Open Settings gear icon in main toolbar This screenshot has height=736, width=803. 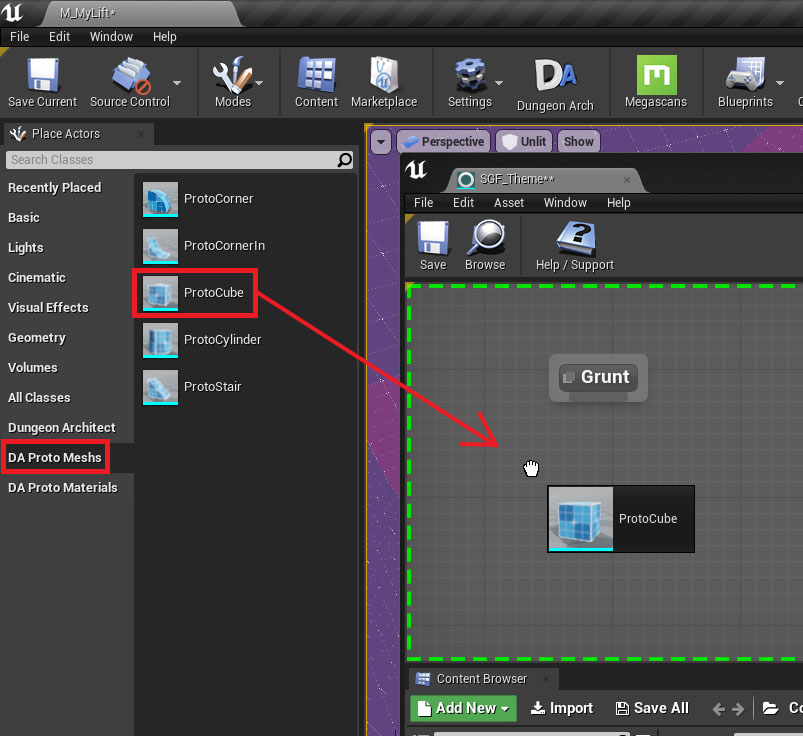coord(470,75)
